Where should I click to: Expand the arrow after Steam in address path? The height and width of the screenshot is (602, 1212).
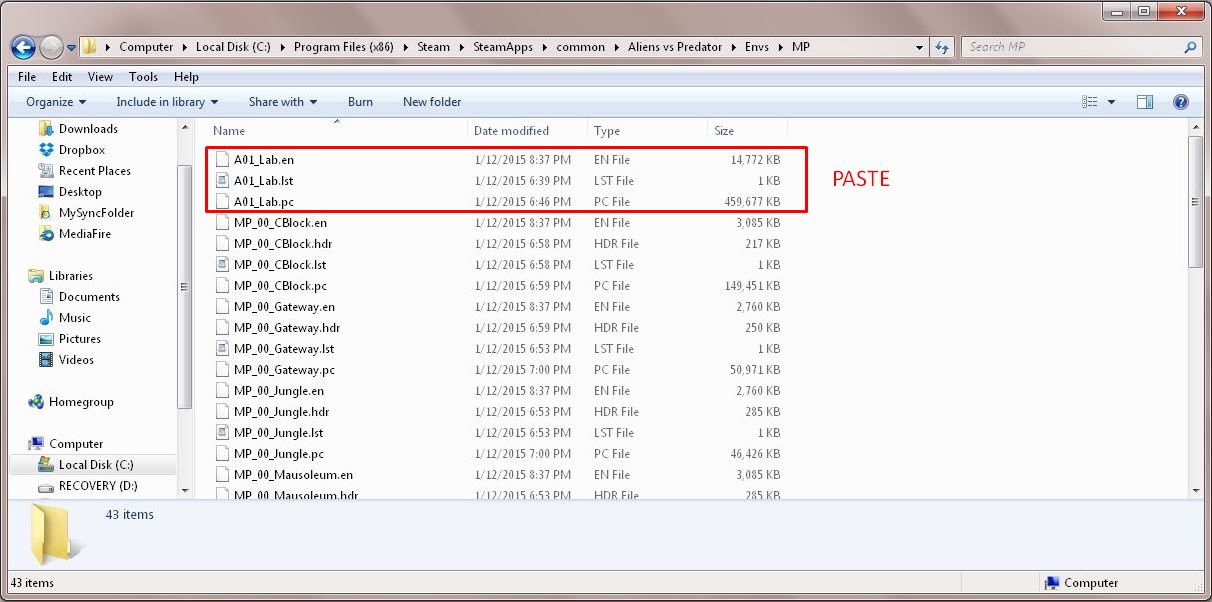click(461, 47)
